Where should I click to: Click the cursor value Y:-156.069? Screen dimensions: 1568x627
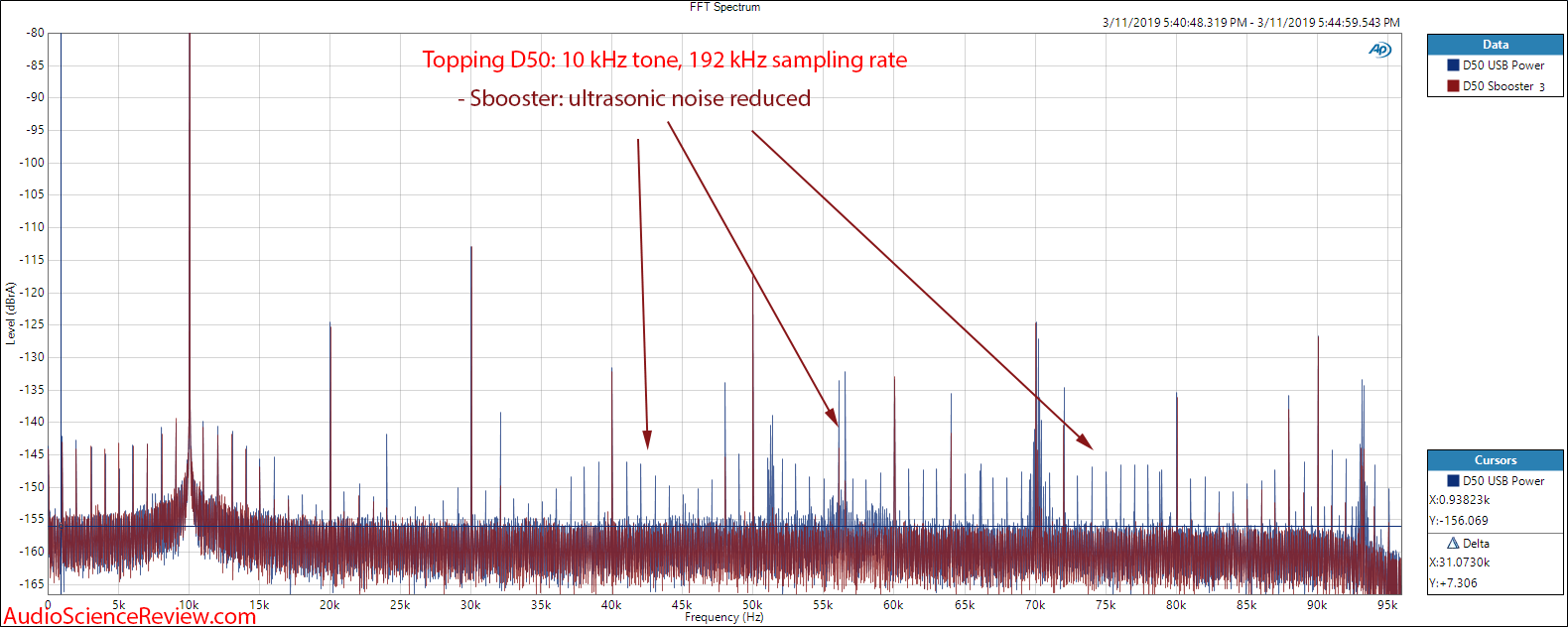[1459, 521]
